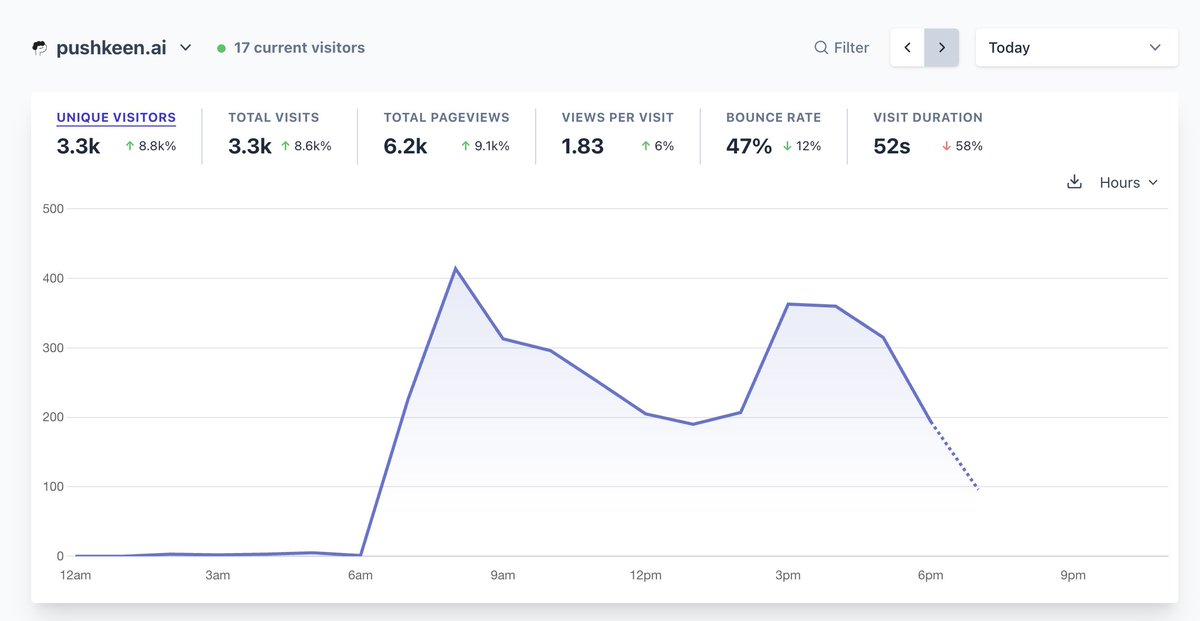Click the 300 y-axis label

[x=53, y=348]
